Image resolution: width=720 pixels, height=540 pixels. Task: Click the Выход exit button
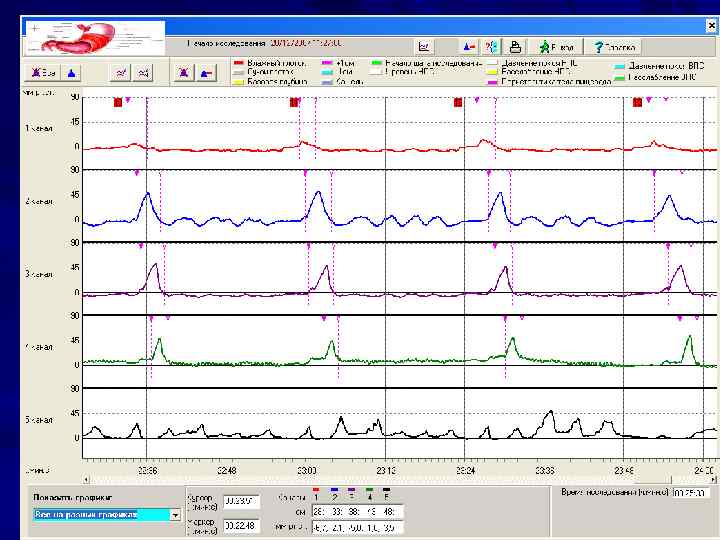pos(555,46)
